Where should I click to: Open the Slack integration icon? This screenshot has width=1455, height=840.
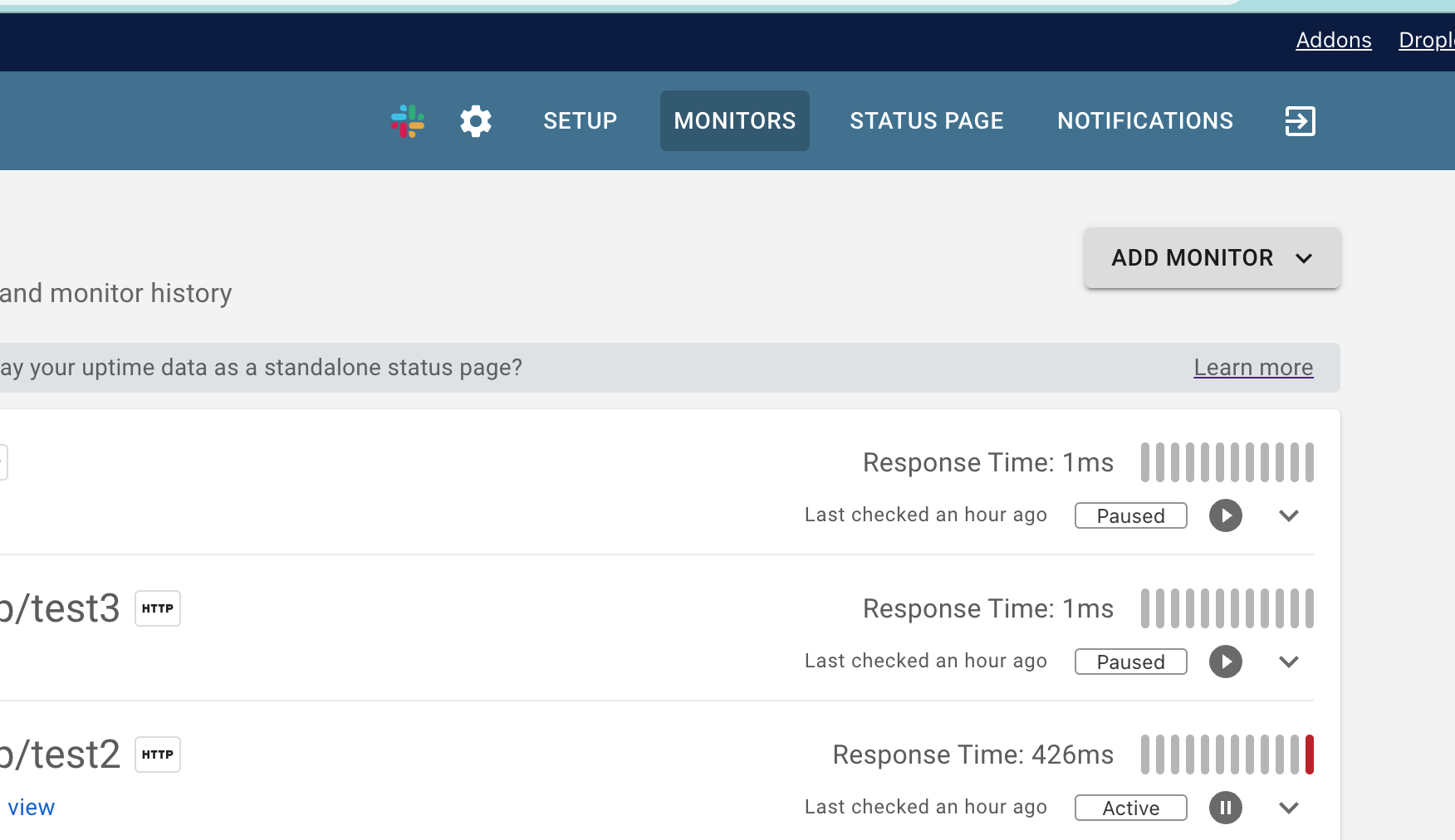[407, 120]
